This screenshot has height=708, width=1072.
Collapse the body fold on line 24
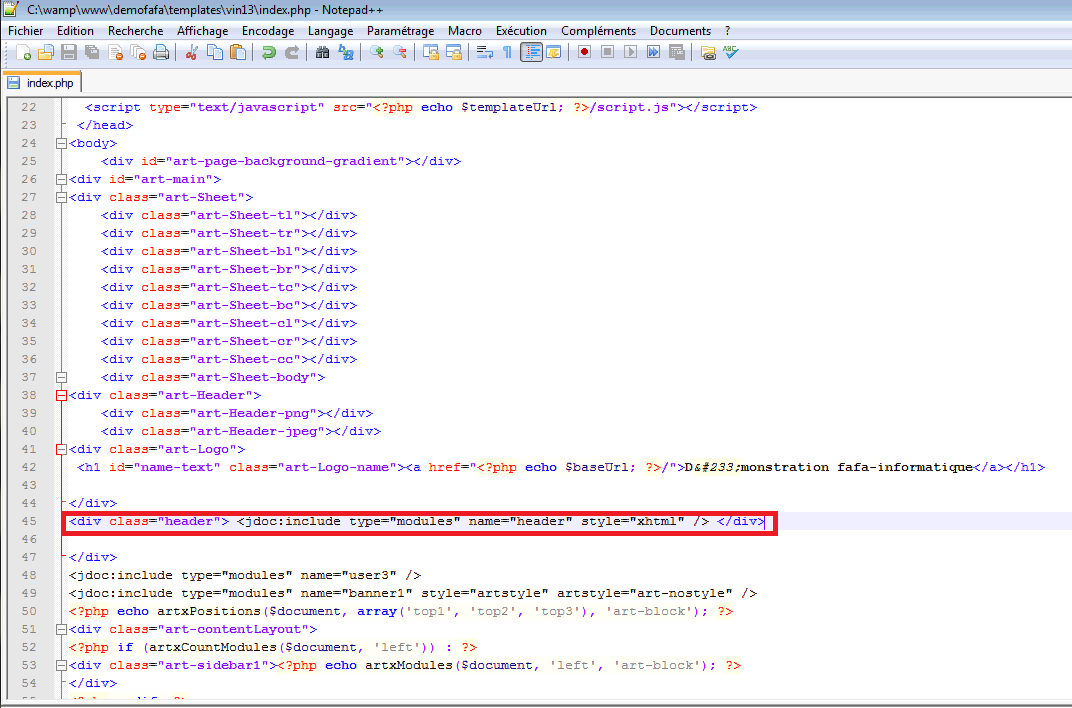pos(62,144)
